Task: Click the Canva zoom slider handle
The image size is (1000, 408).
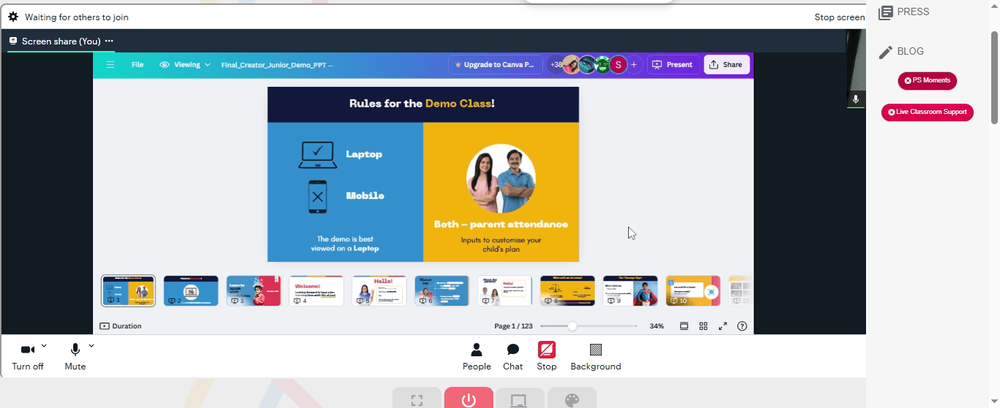Action: pyautogui.click(x=572, y=326)
